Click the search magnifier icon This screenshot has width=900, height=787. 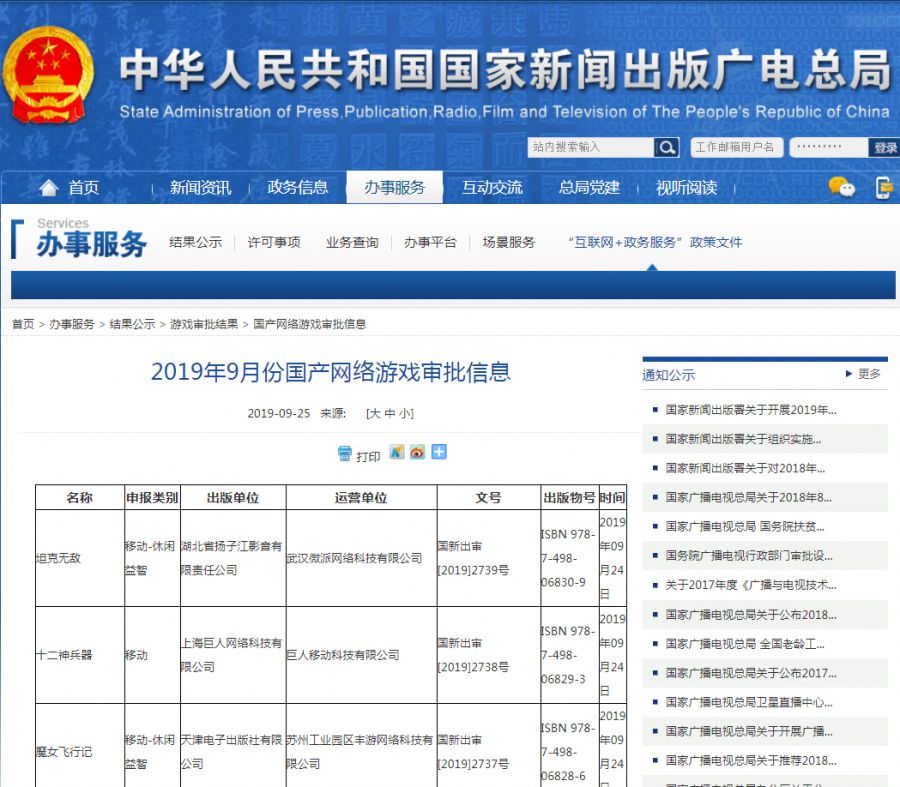coord(666,148)
